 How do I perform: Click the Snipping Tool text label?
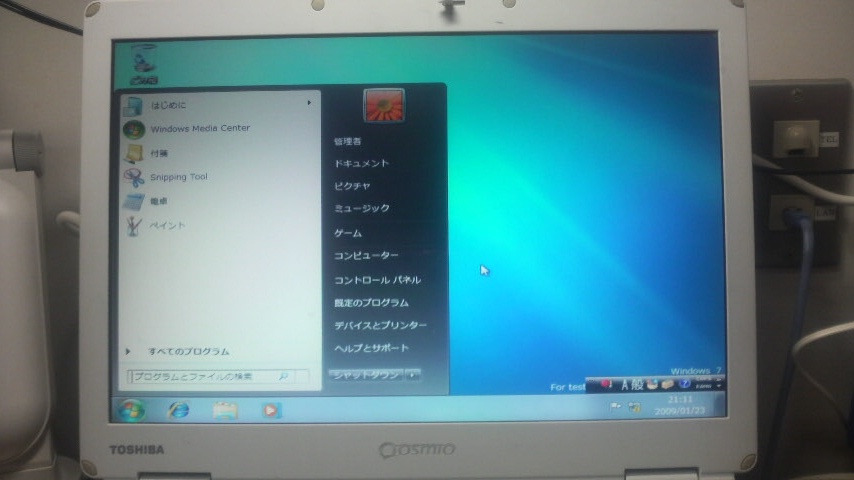click(179, 177)
